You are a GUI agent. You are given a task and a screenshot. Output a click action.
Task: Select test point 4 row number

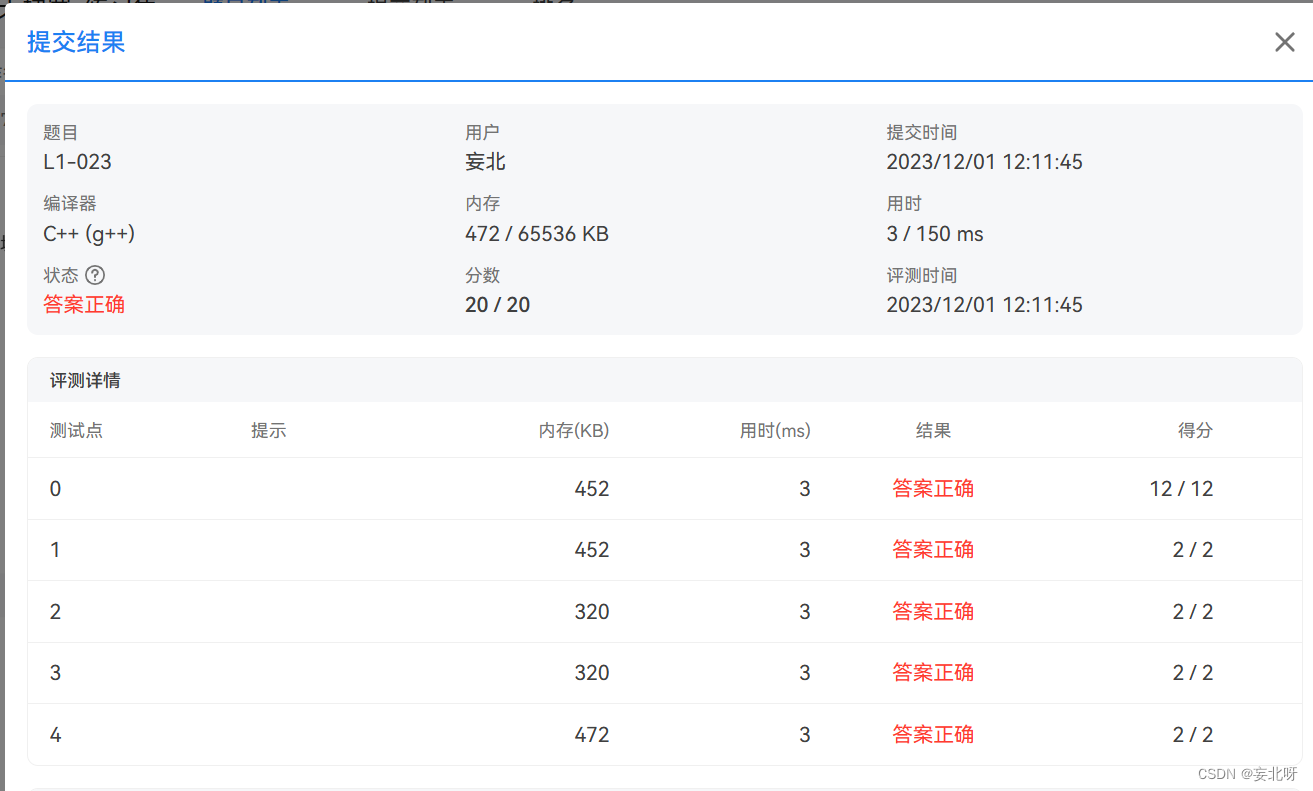55,735
